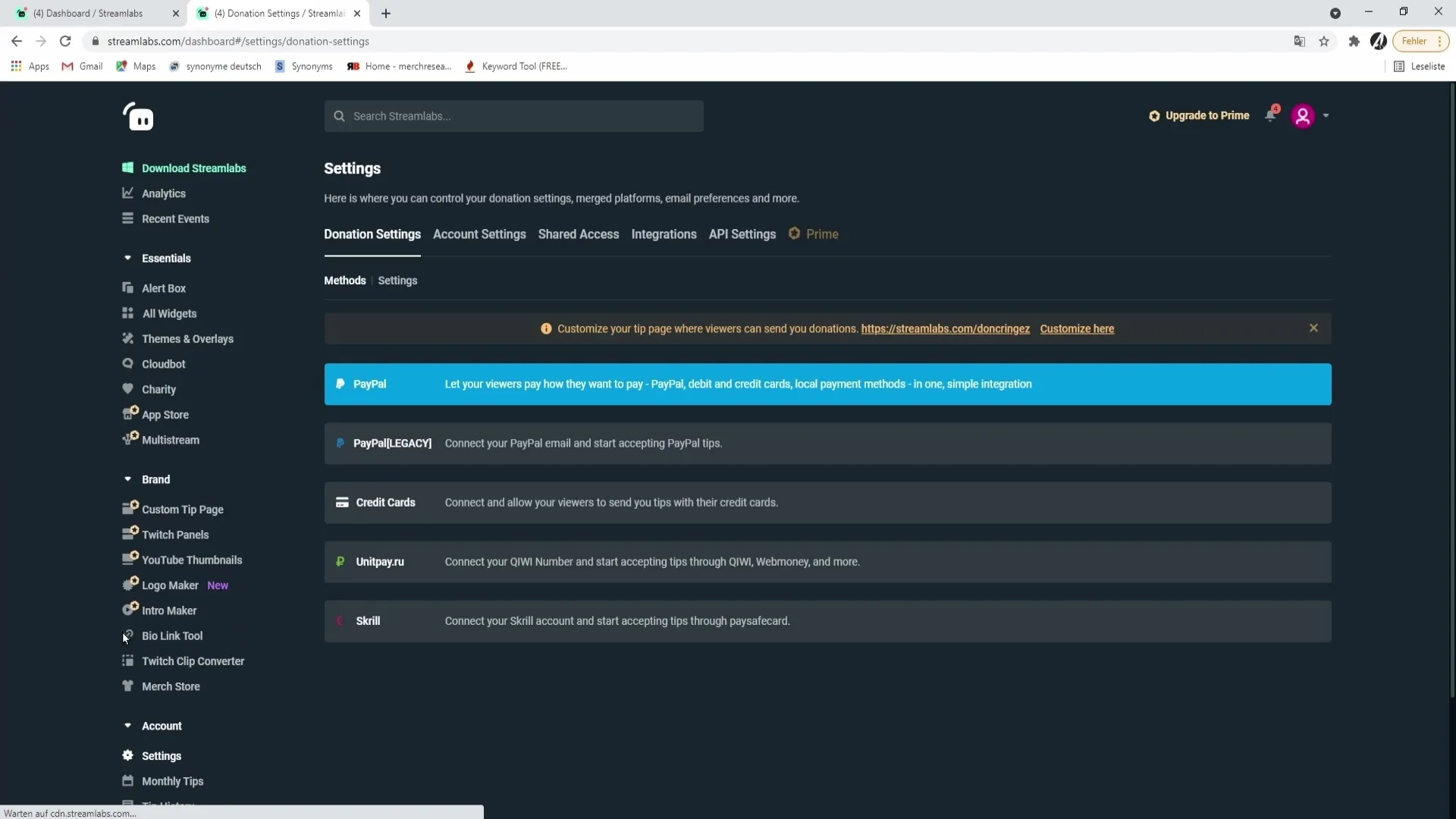Click the Alert Box sidebar icon
This screenshot has height=819, width=1456.
[x=127, y=287]
